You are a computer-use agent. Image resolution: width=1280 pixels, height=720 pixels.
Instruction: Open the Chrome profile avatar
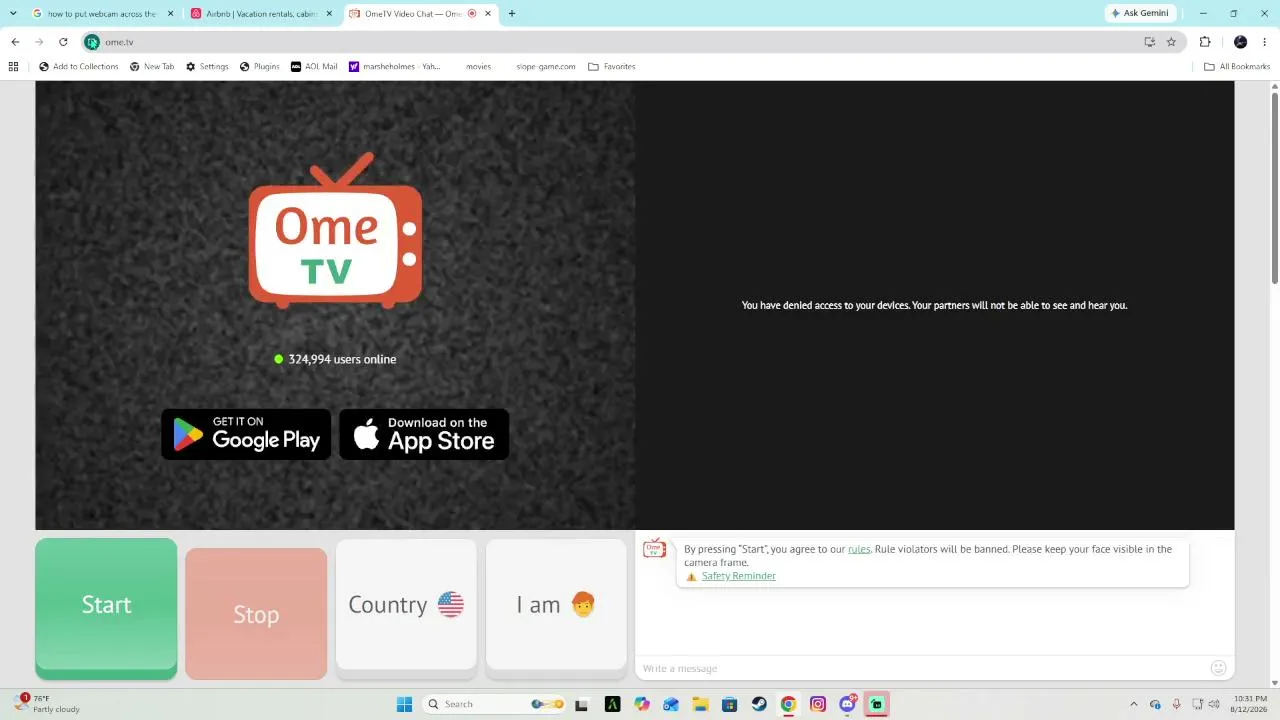pyautogui.click(x=1240, y=42)
